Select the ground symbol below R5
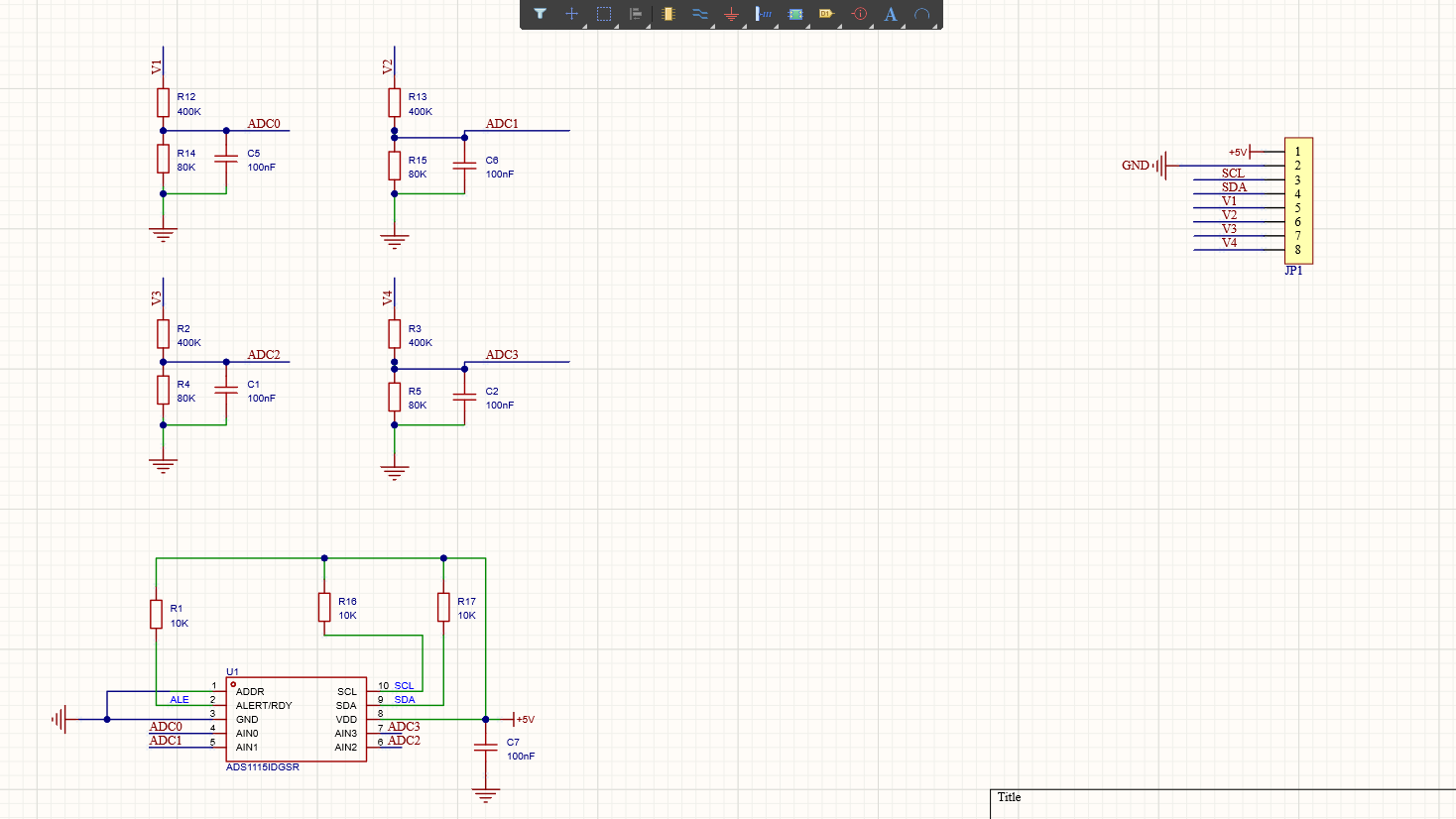The height and width of the screenshot is (819, 1456). 395,472
